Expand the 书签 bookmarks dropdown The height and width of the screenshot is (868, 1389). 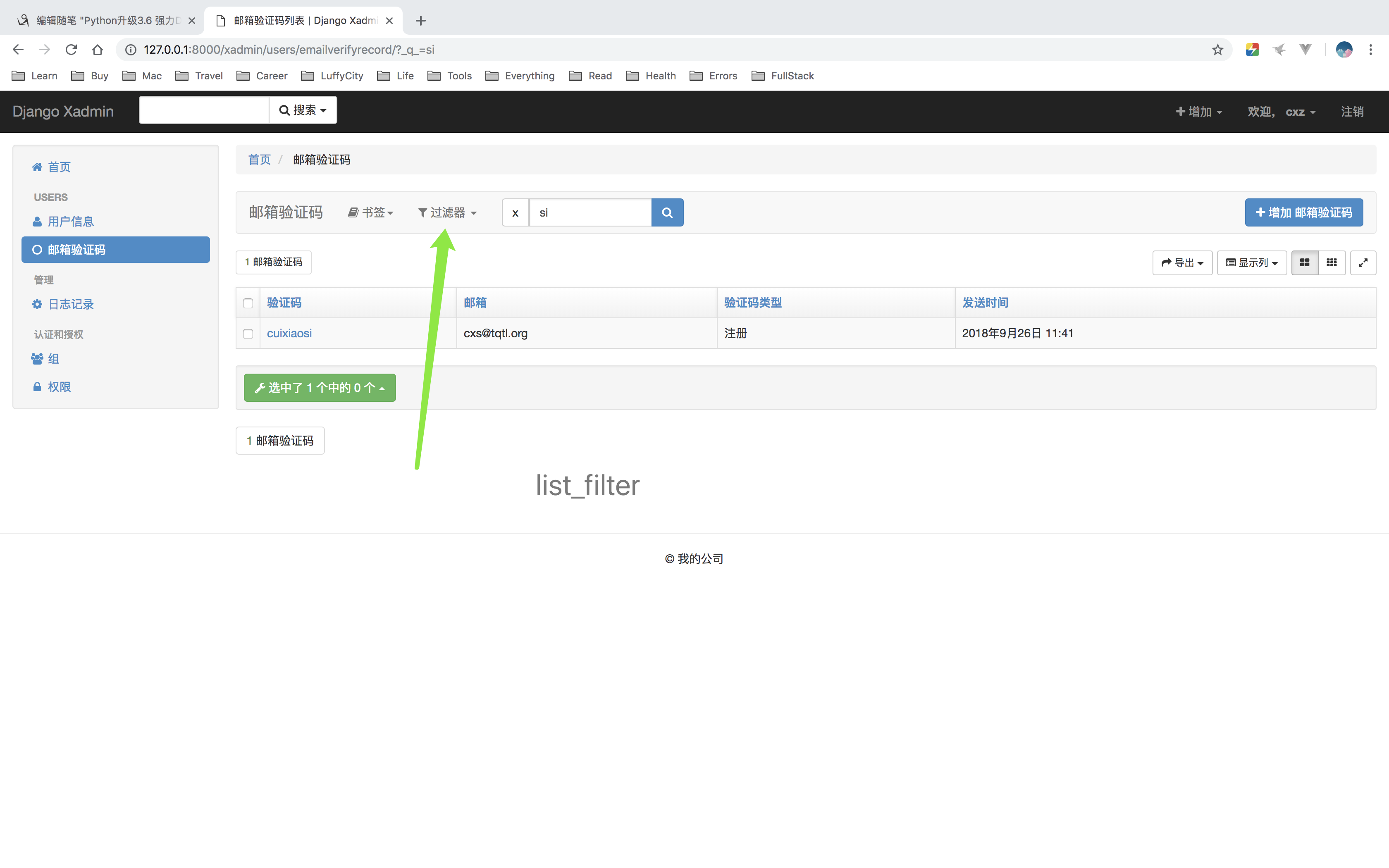tap(371, 212)
